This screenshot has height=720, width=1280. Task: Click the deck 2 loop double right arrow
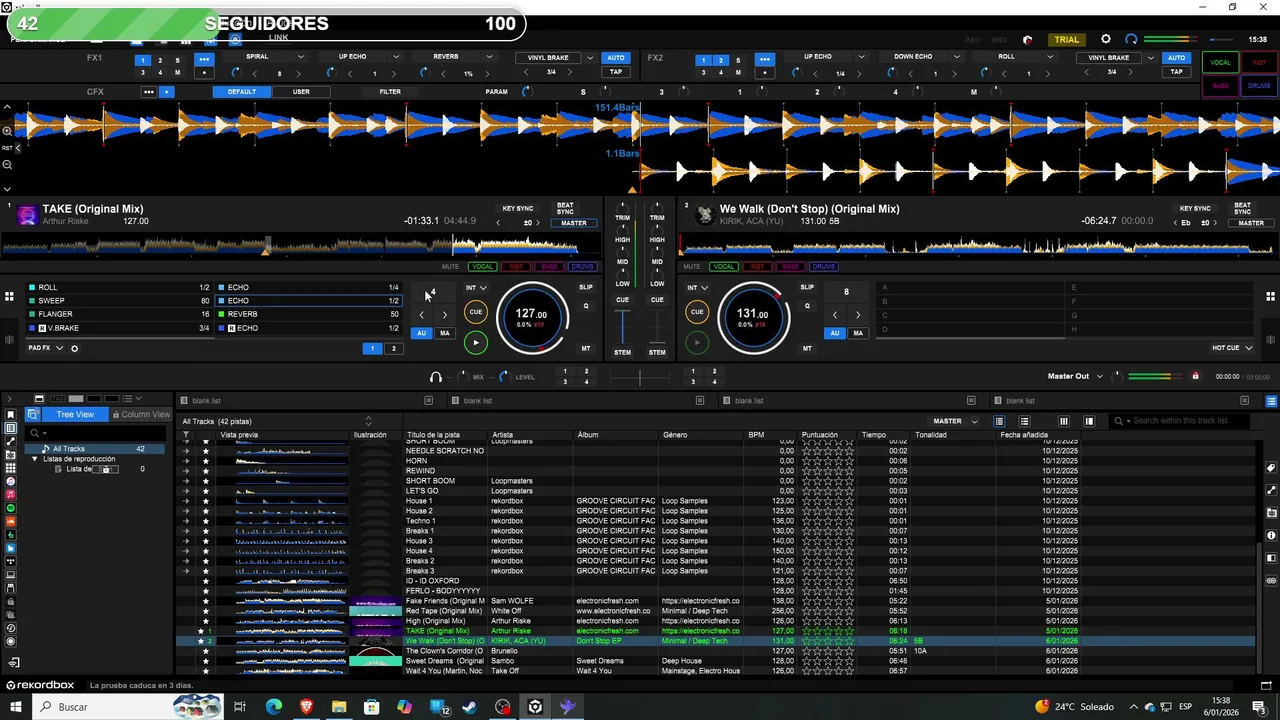click(x=857, y=315)
